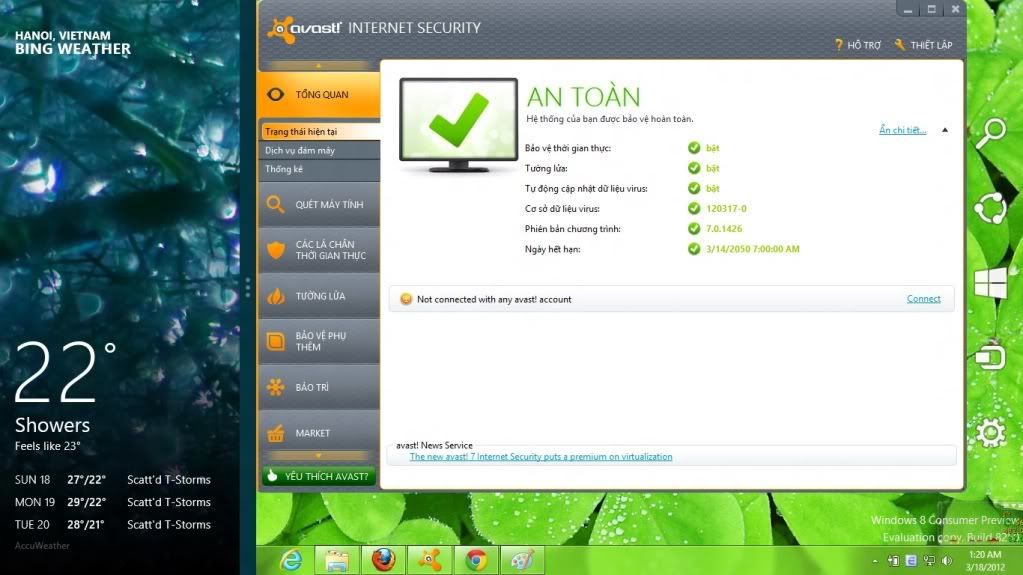Click the program version 7.0.1426

[x=724, y=229]
